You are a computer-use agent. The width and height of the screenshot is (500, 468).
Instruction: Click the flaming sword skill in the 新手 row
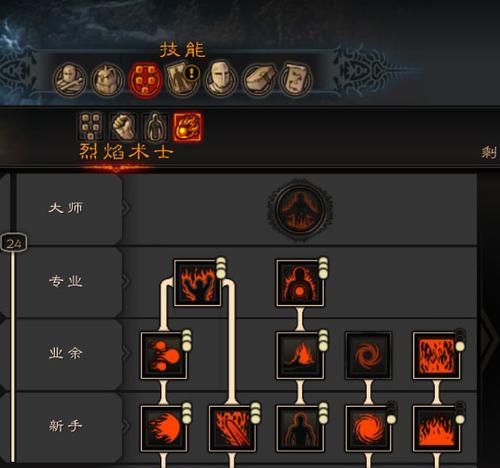[232, 429]
